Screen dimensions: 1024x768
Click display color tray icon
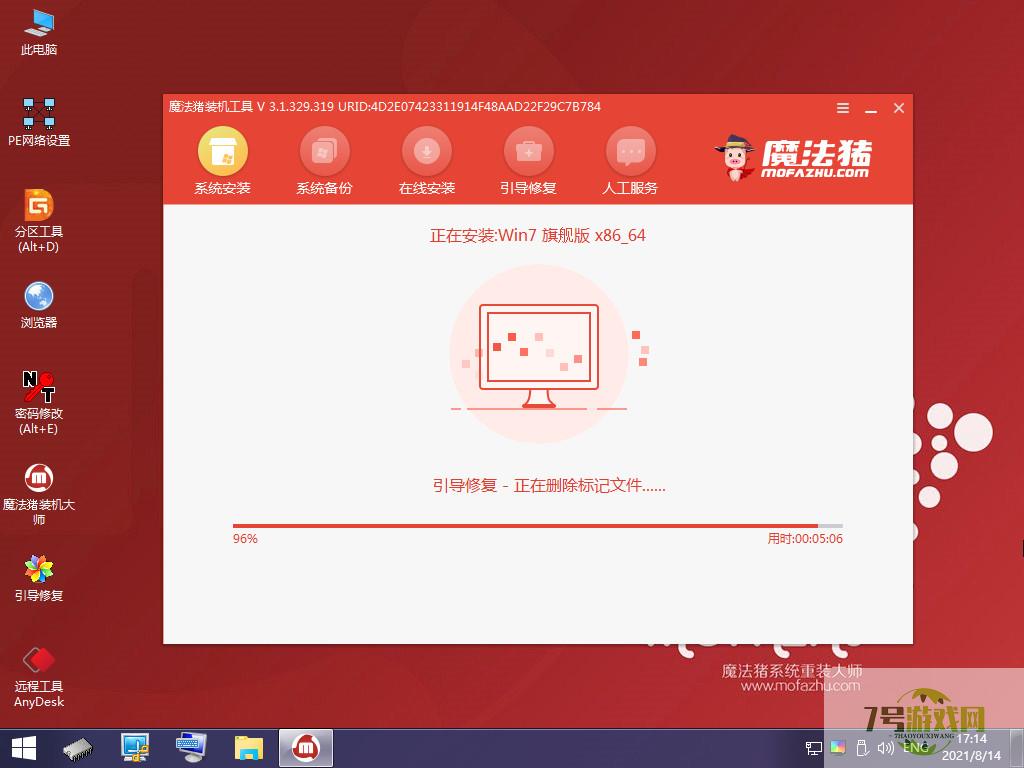838,748
